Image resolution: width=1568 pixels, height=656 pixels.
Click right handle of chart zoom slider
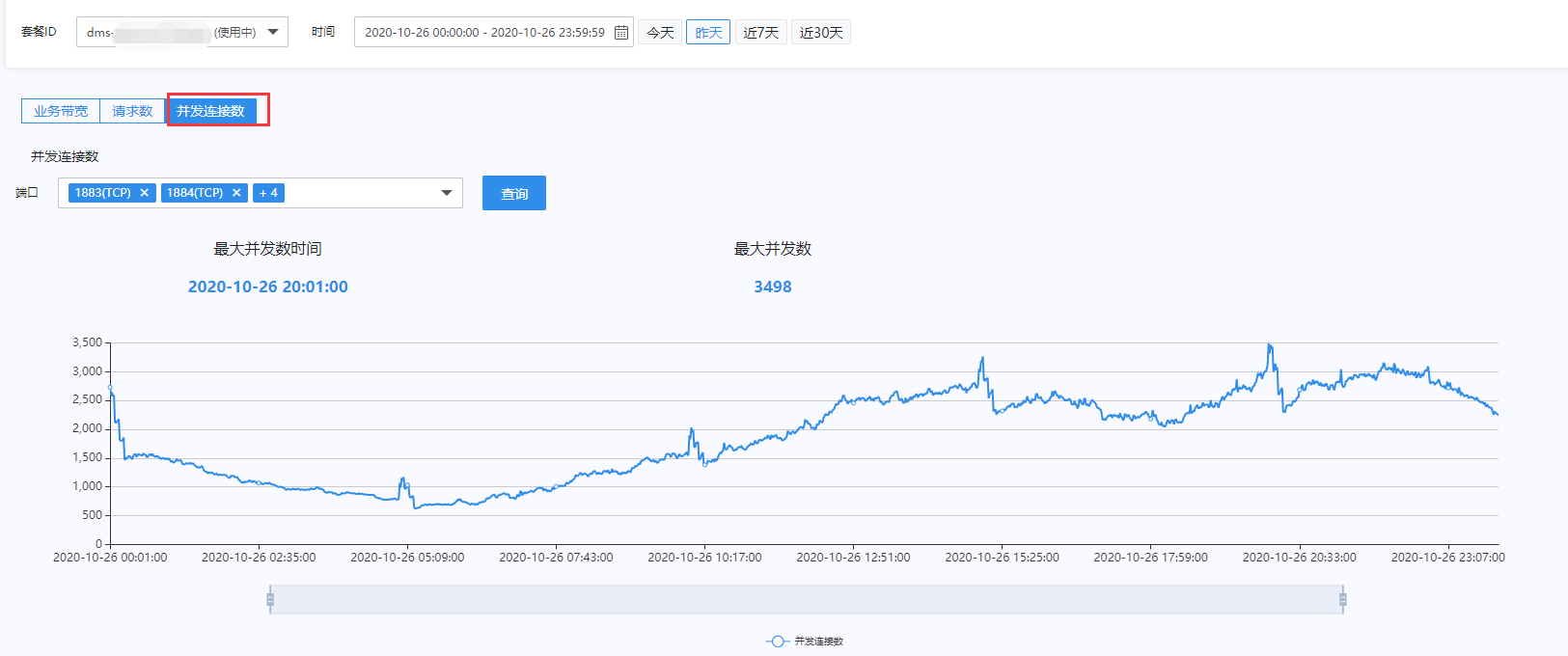(1342, 599)
